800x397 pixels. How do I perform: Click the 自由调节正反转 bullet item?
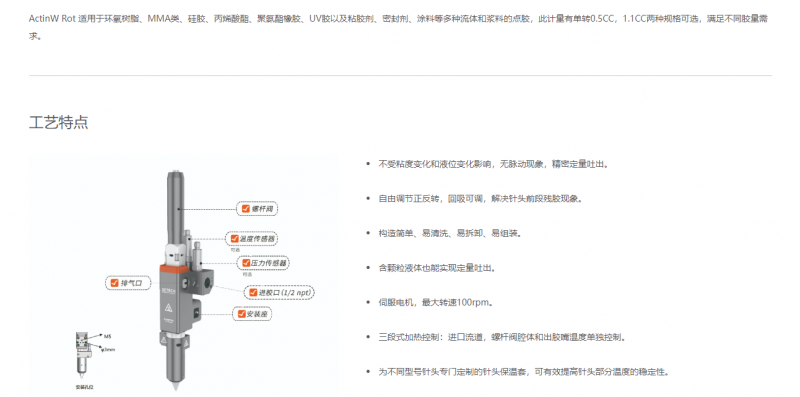[480, 198]
